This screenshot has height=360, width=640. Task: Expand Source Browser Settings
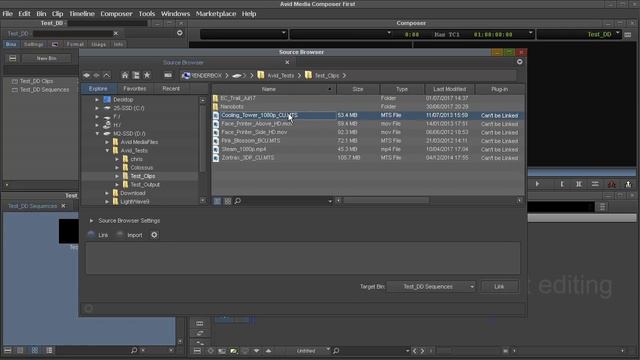click(91, 221)
